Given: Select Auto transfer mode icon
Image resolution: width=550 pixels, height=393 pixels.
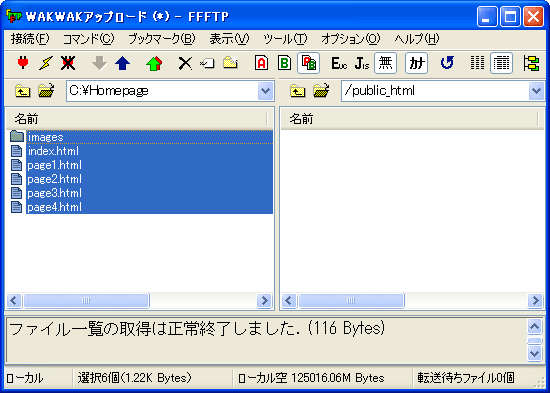Looking at the screenshot, I should click(308, 63).
